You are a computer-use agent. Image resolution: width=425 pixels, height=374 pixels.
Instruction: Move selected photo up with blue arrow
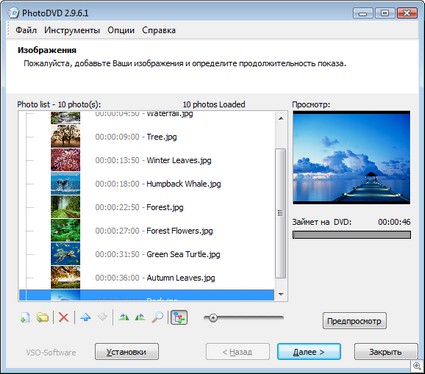(86, 317)
